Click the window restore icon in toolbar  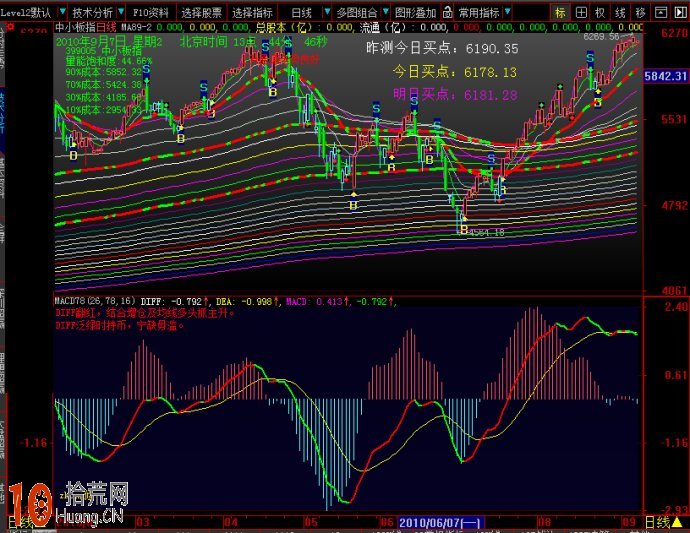(x=661, y=12)
